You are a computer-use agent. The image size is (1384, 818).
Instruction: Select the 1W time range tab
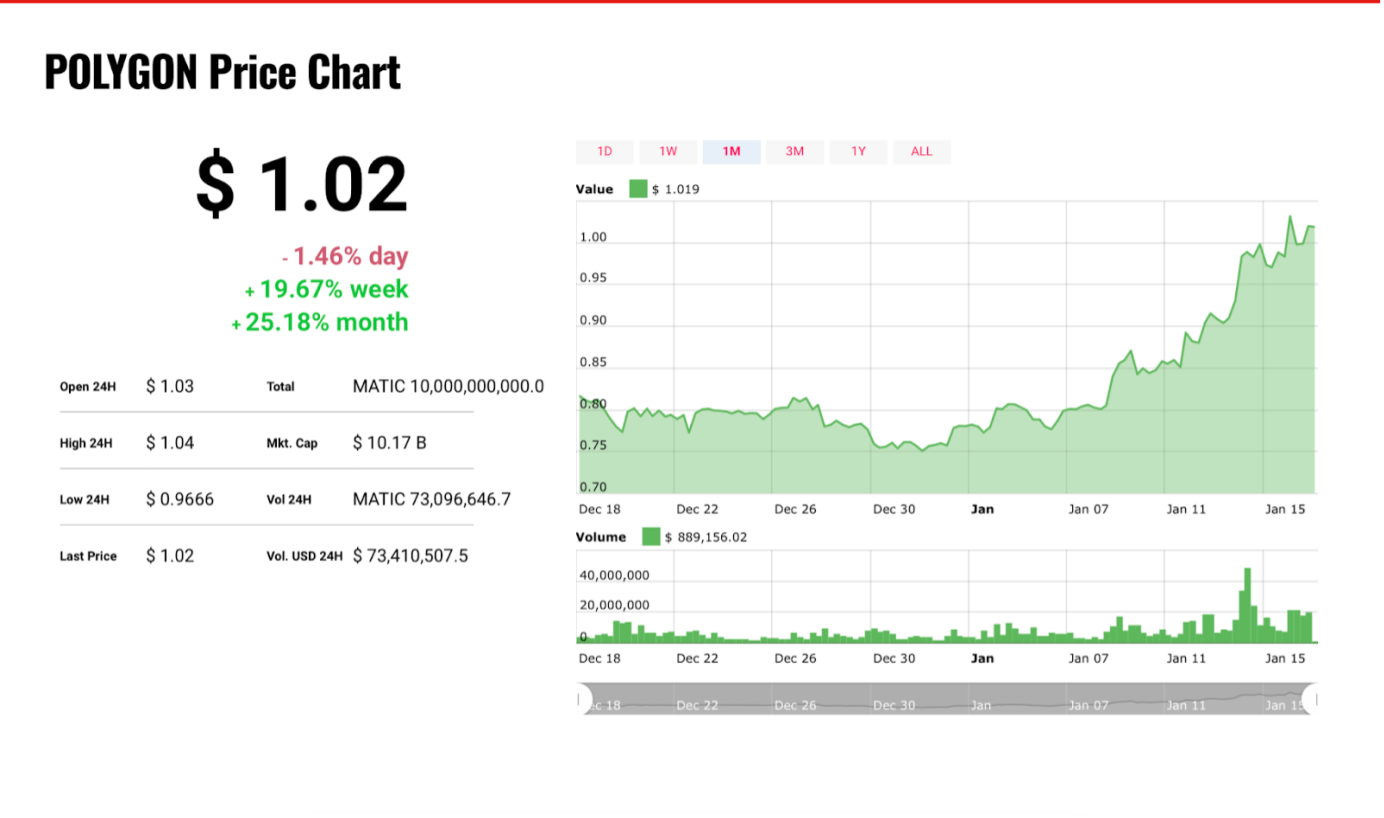tap(668, 152)
